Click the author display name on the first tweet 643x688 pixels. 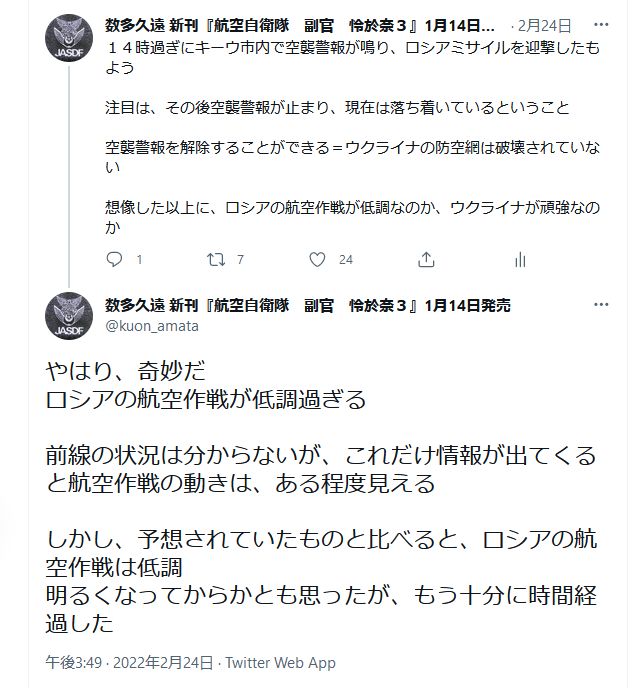tap(300, 23)
